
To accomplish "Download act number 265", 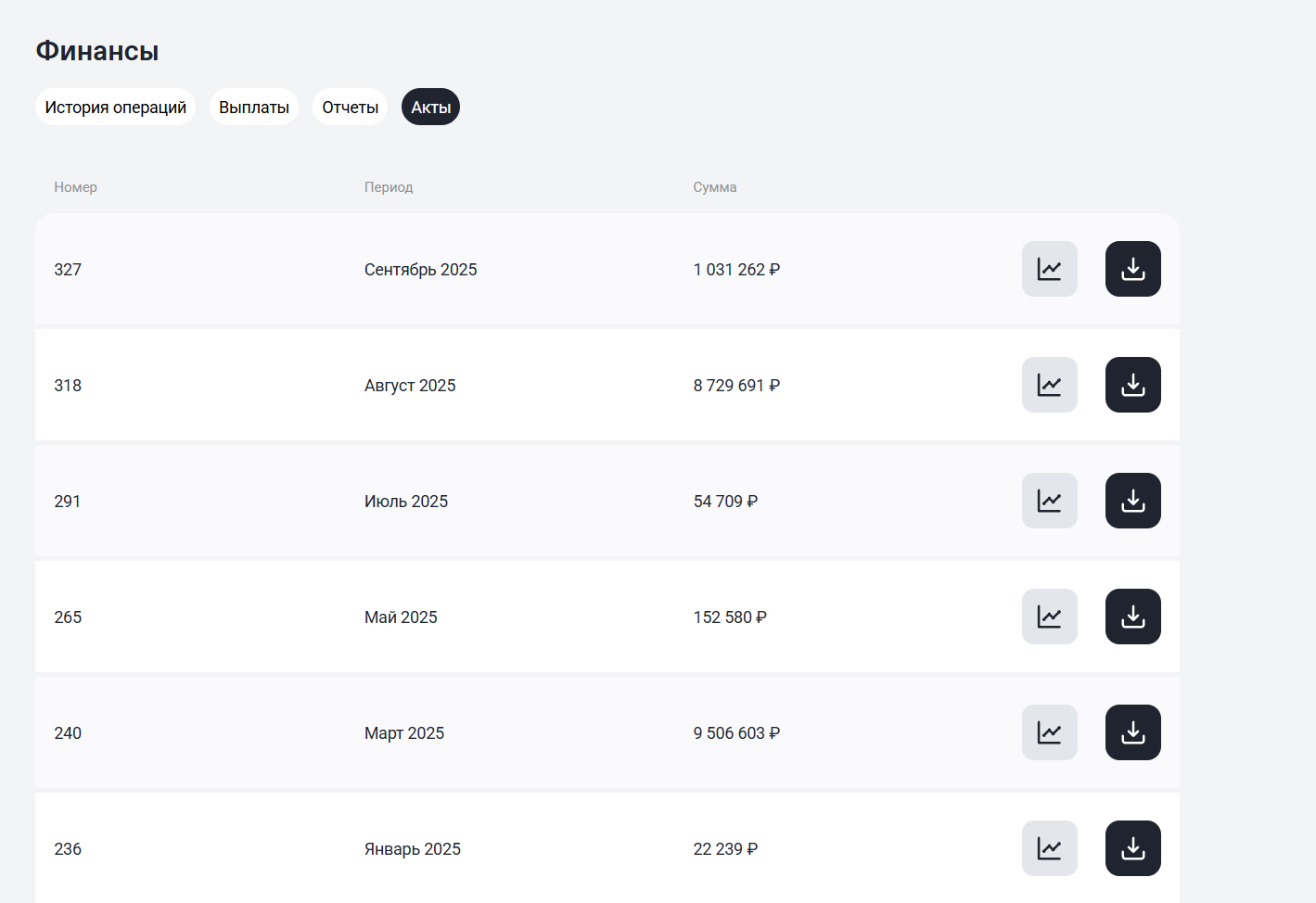I will (1132, 617).
